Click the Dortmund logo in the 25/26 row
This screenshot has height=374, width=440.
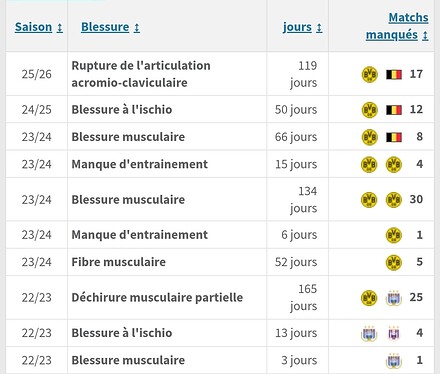pos(369,74)
